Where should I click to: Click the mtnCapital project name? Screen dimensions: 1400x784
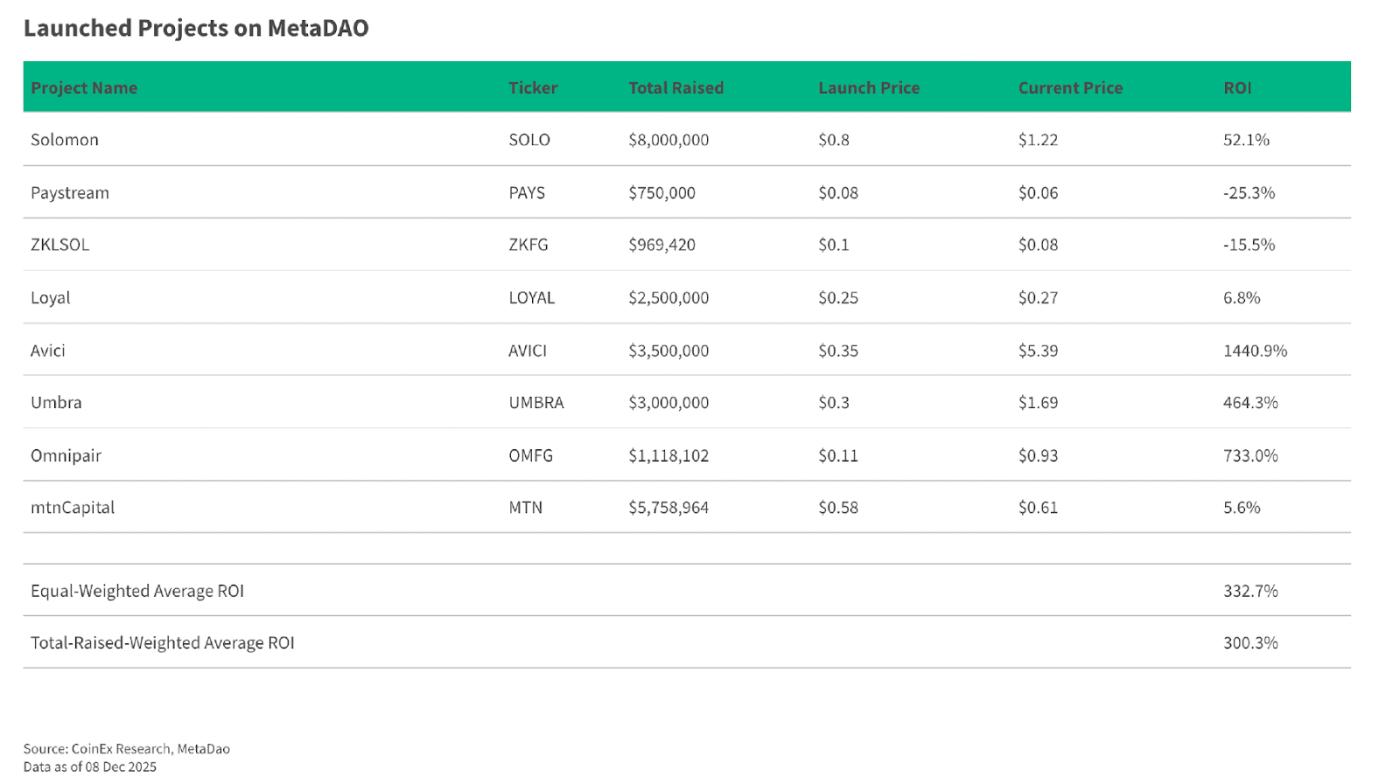[x=73, y=508]
